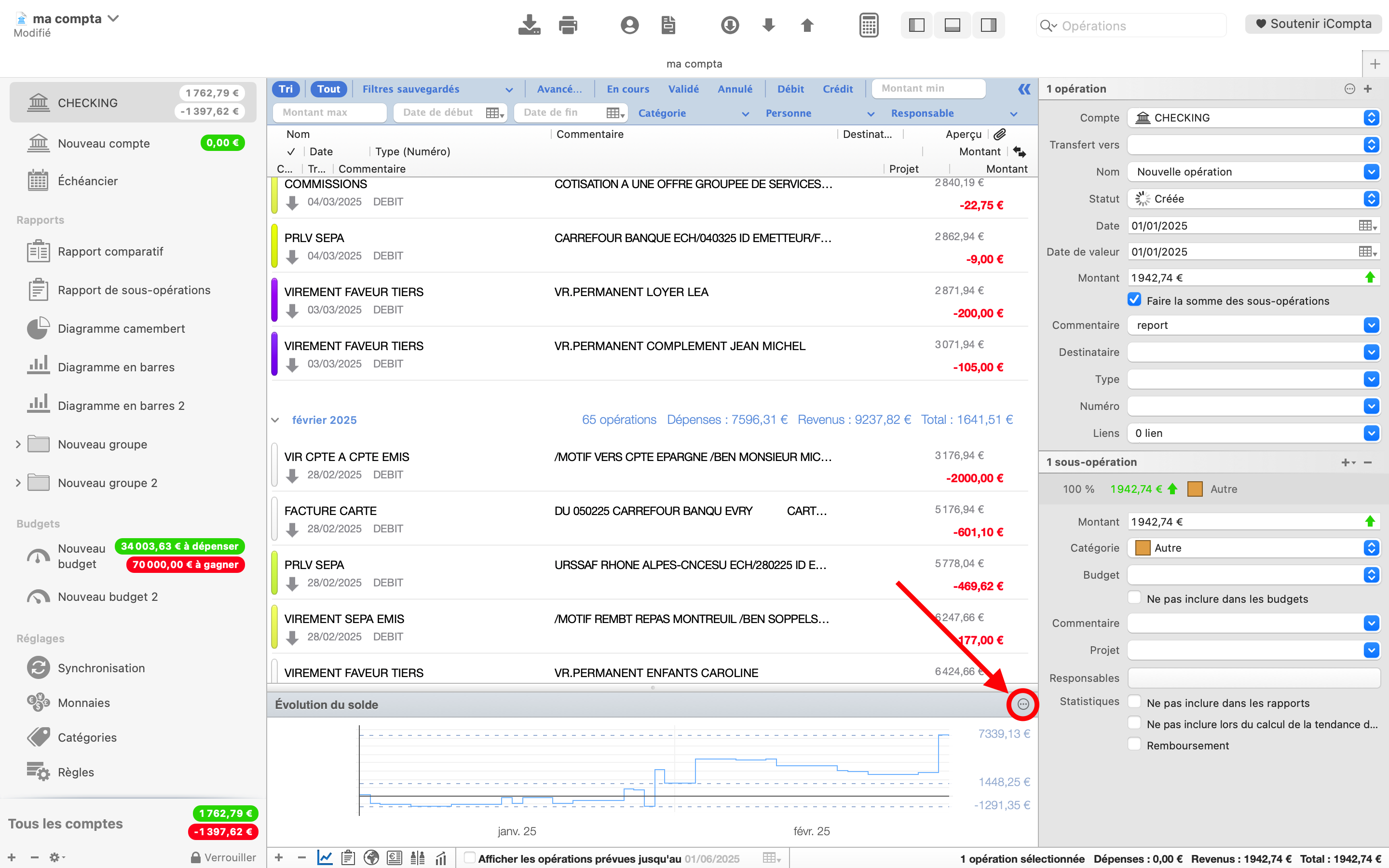The image size is (1389, 868).
Task: Click orange Autre category color swatch in sous-opération row
Action: 1195,489
